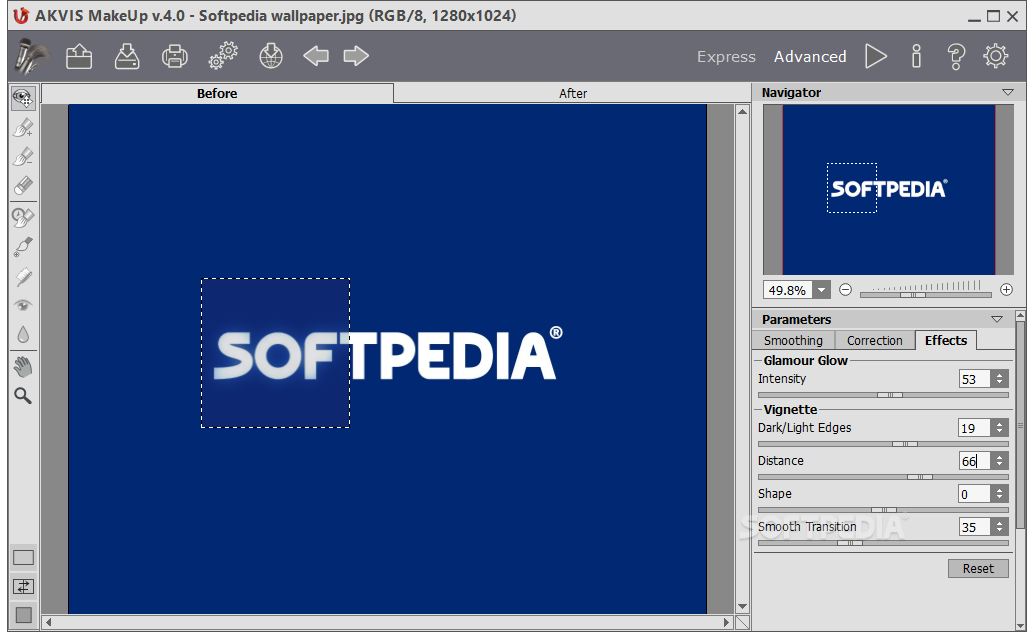
Task: Click the Navigator thumbnail preview
Action: coord(888,189)
